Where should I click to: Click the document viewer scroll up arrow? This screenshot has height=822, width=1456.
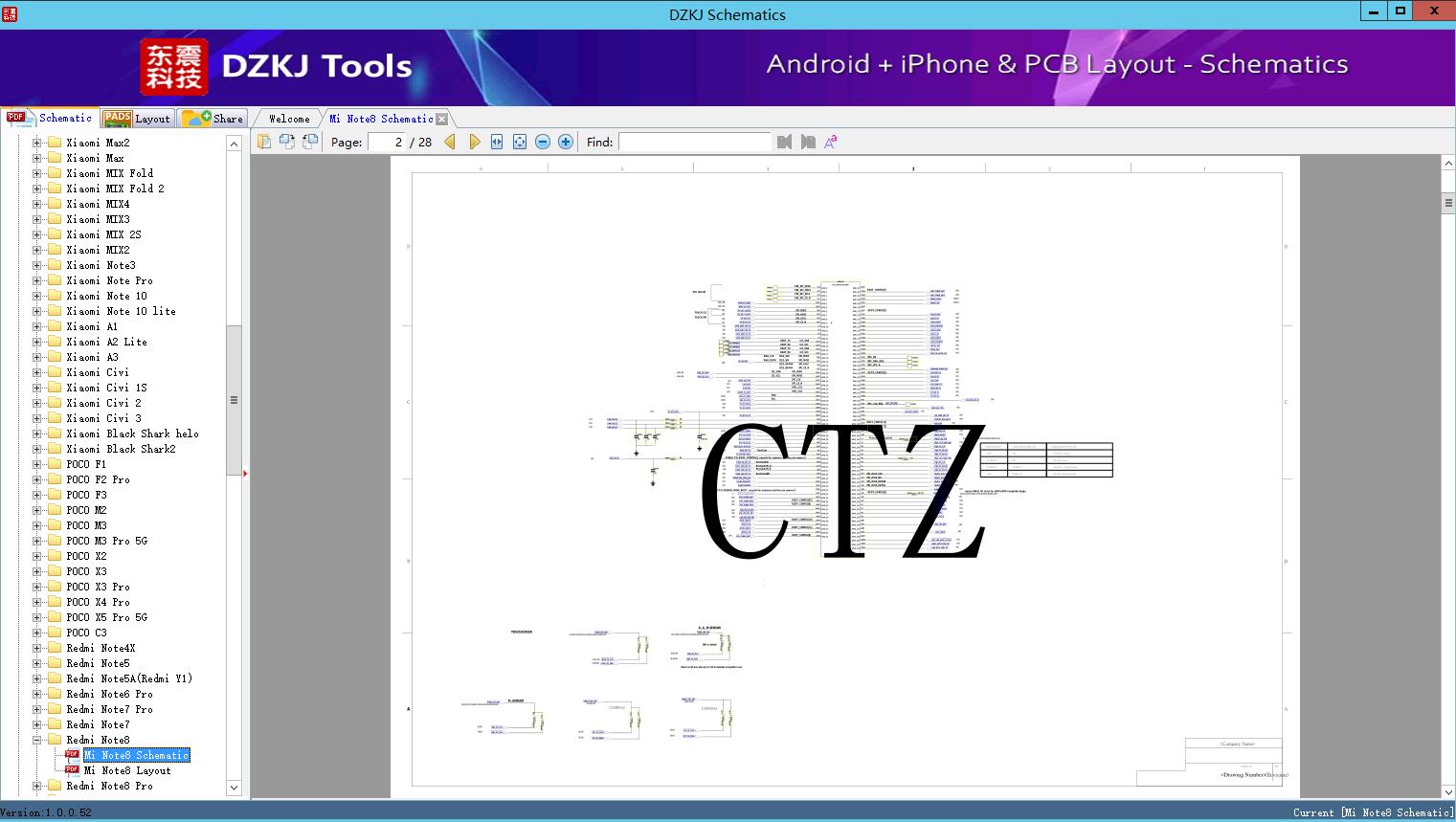1448,164
